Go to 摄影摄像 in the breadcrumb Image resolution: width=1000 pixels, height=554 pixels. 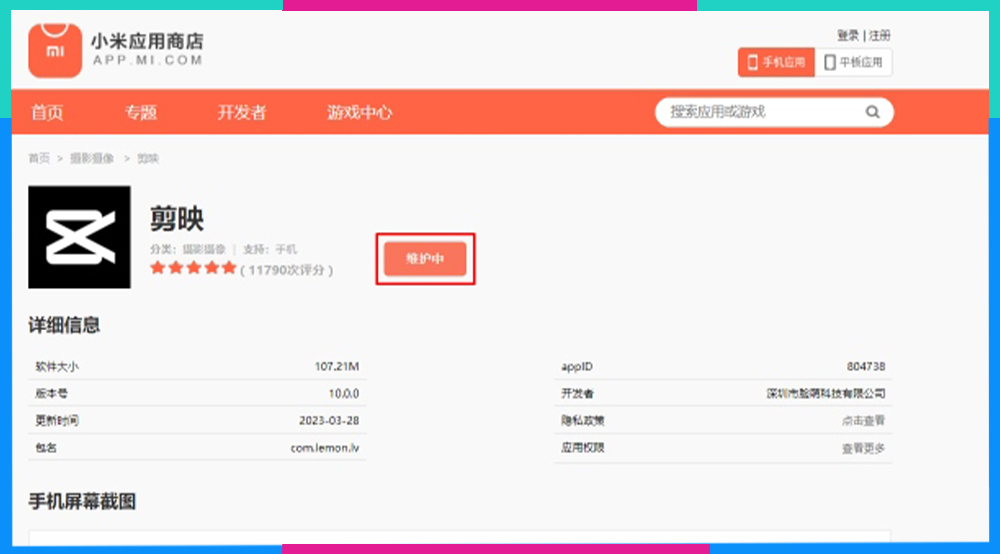(x=92, y=158)
